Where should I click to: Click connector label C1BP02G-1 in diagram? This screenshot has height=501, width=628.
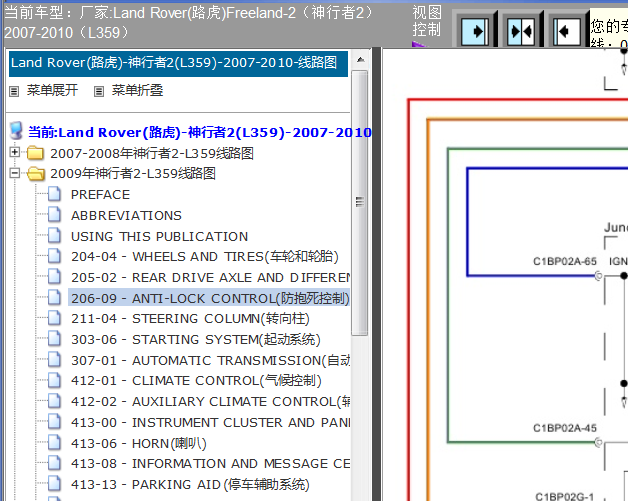click(564, 497)
